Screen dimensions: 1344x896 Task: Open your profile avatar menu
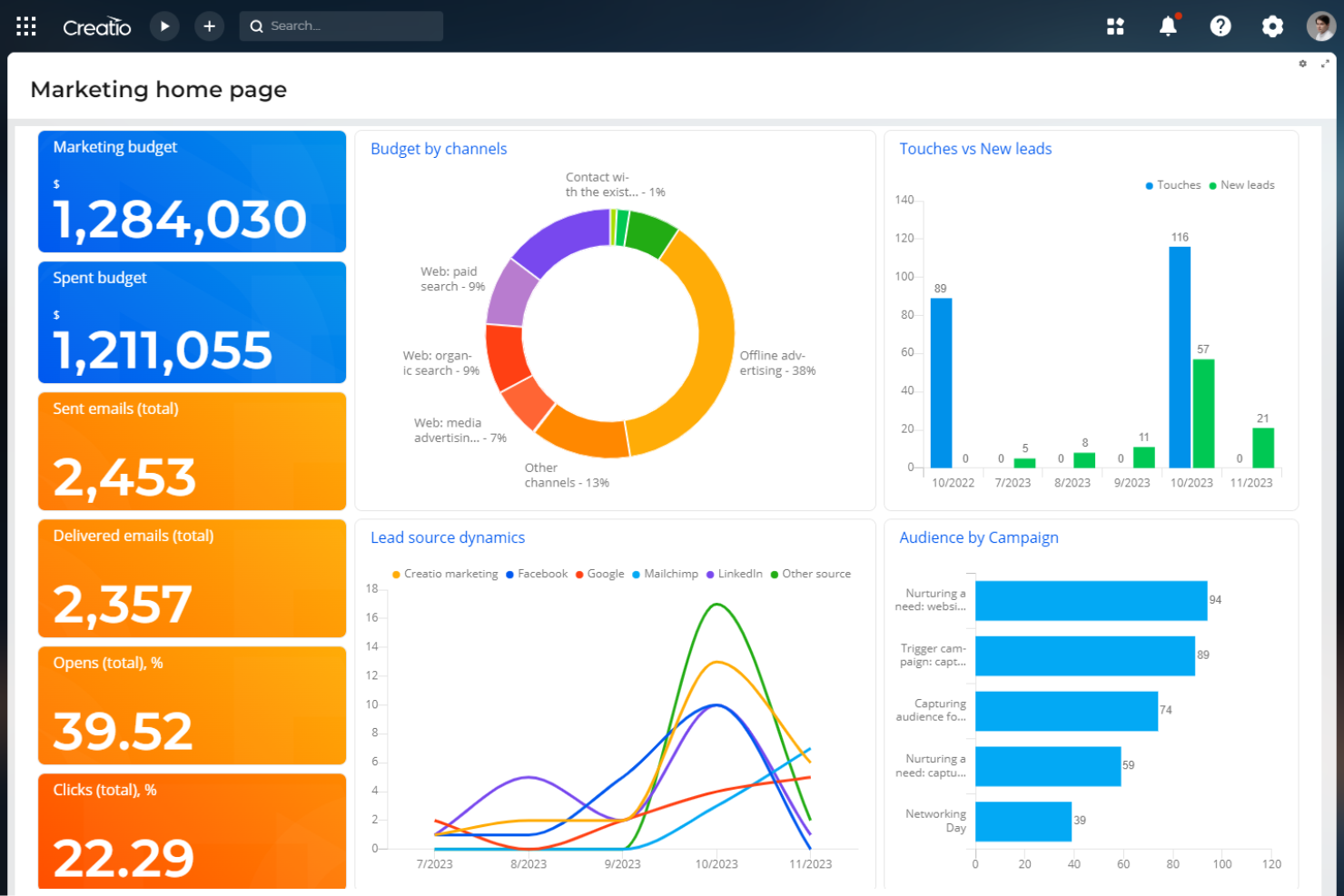pyautogui.click(x=1320, y=25)
